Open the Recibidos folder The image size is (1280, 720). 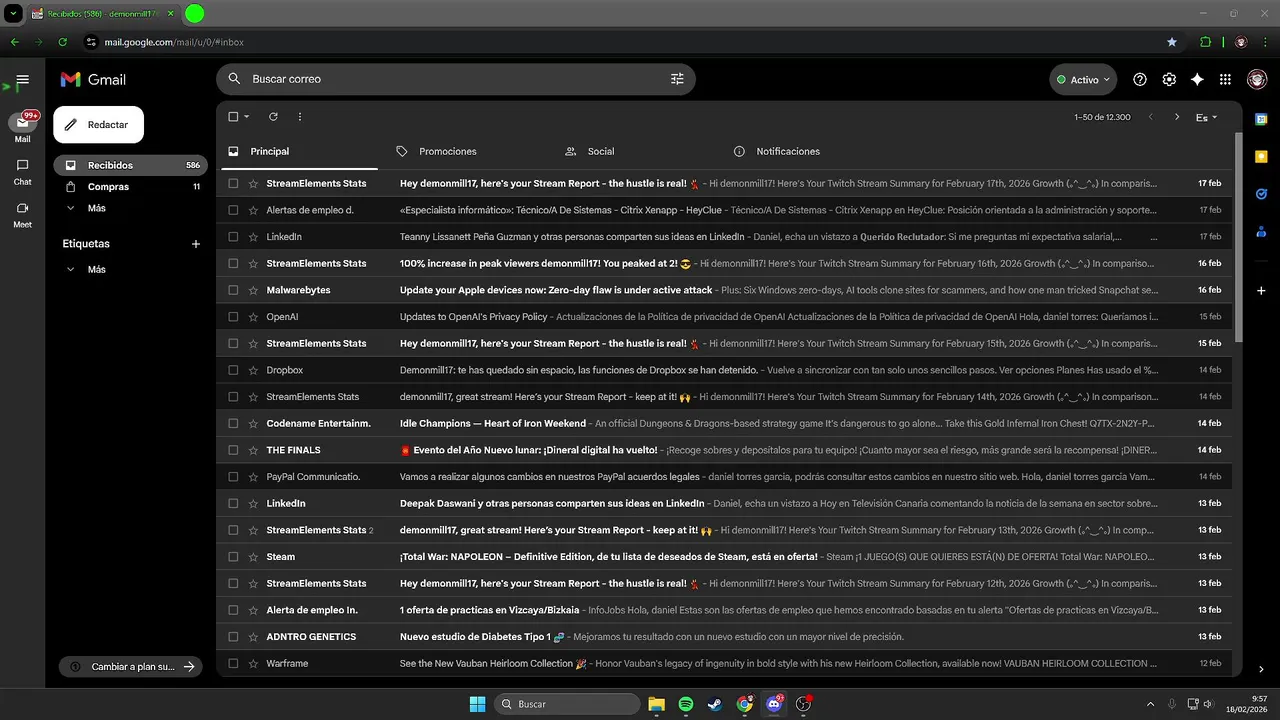[130, 165]
